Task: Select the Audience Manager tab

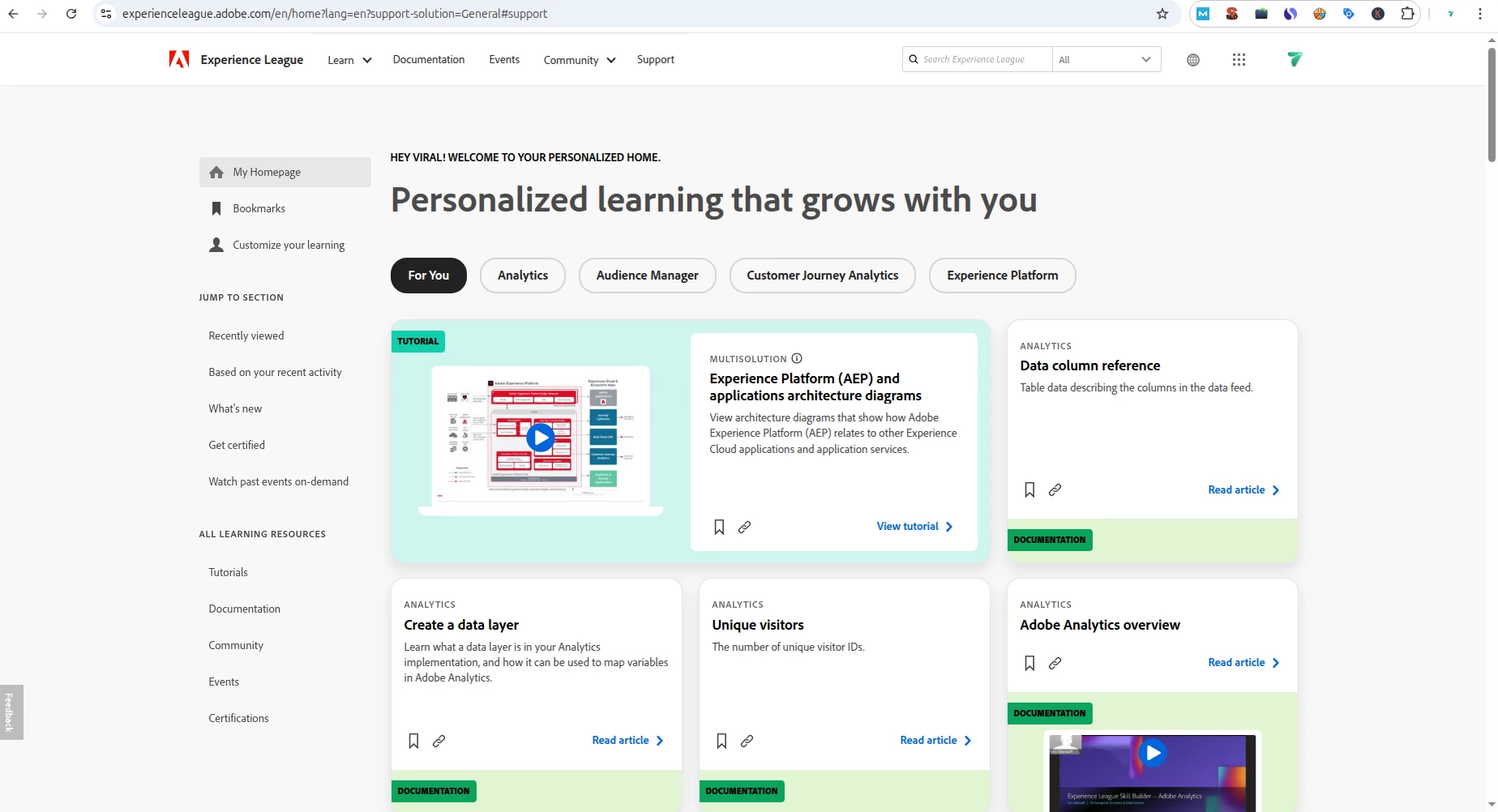Action: [x=648, y=276]
